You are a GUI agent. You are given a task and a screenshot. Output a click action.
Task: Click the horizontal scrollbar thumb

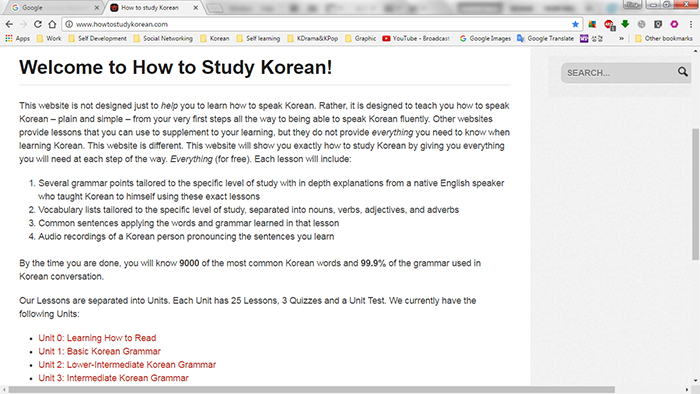click(x=311, y=390)
